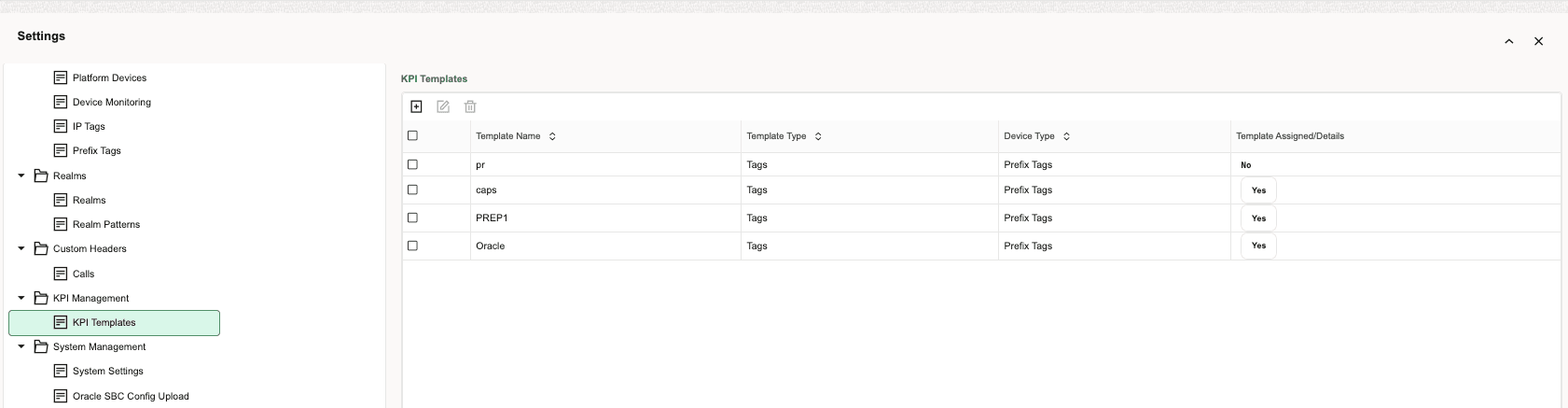Open System Settings page
This screenshot has height=408, width=1568.
click(x=108, y=371)
